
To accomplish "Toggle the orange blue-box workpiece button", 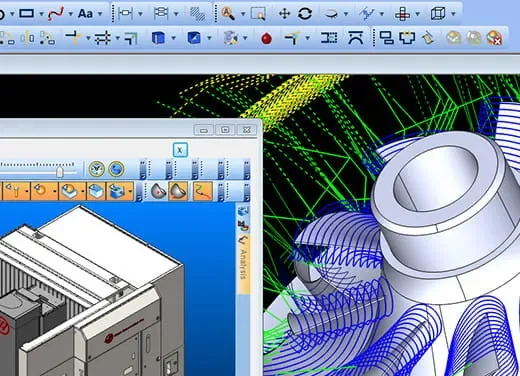I will click(x=96, y=191).
